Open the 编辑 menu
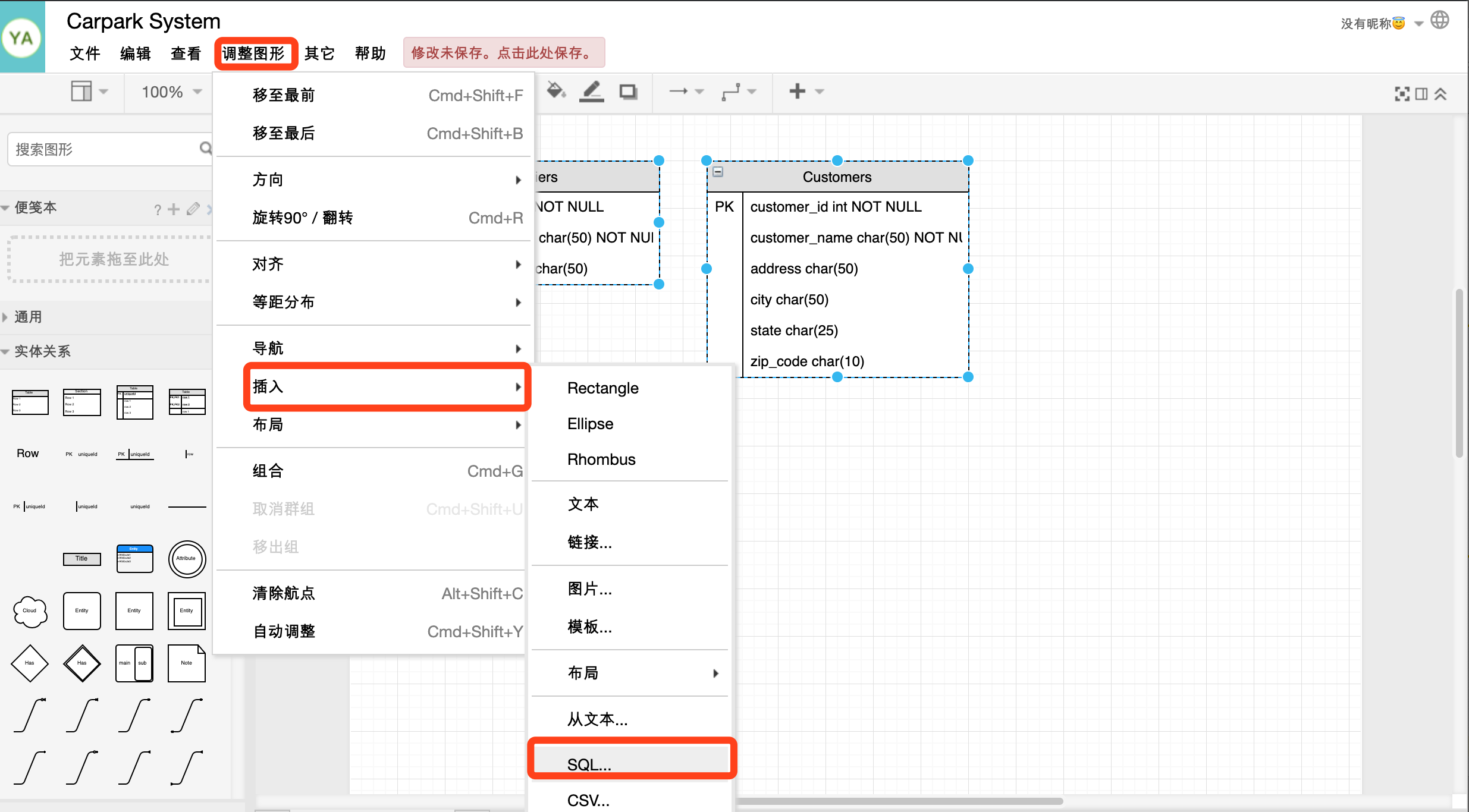This screenshot has width=1469, height=812. click(136, 53)
